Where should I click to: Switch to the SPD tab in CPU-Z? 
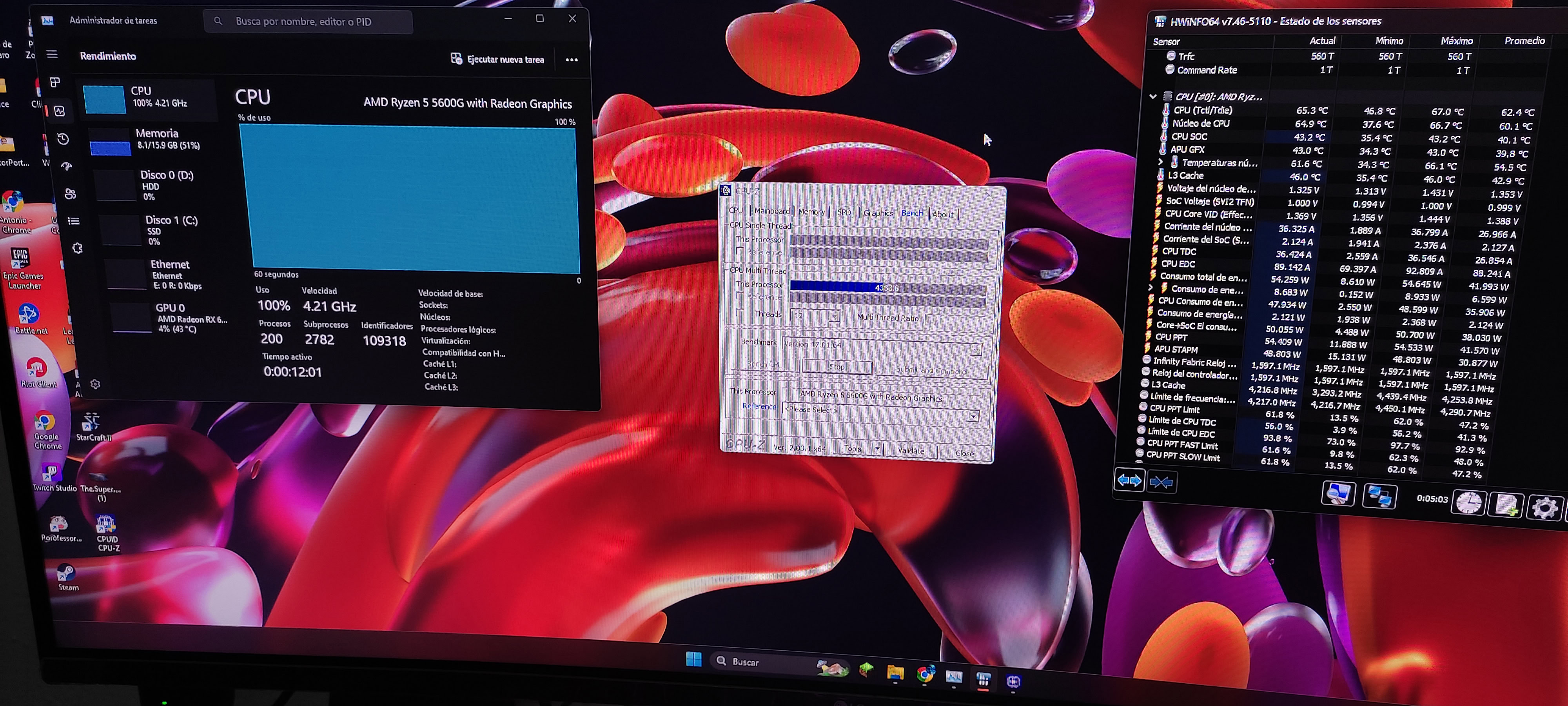click(x=844, y=213)
